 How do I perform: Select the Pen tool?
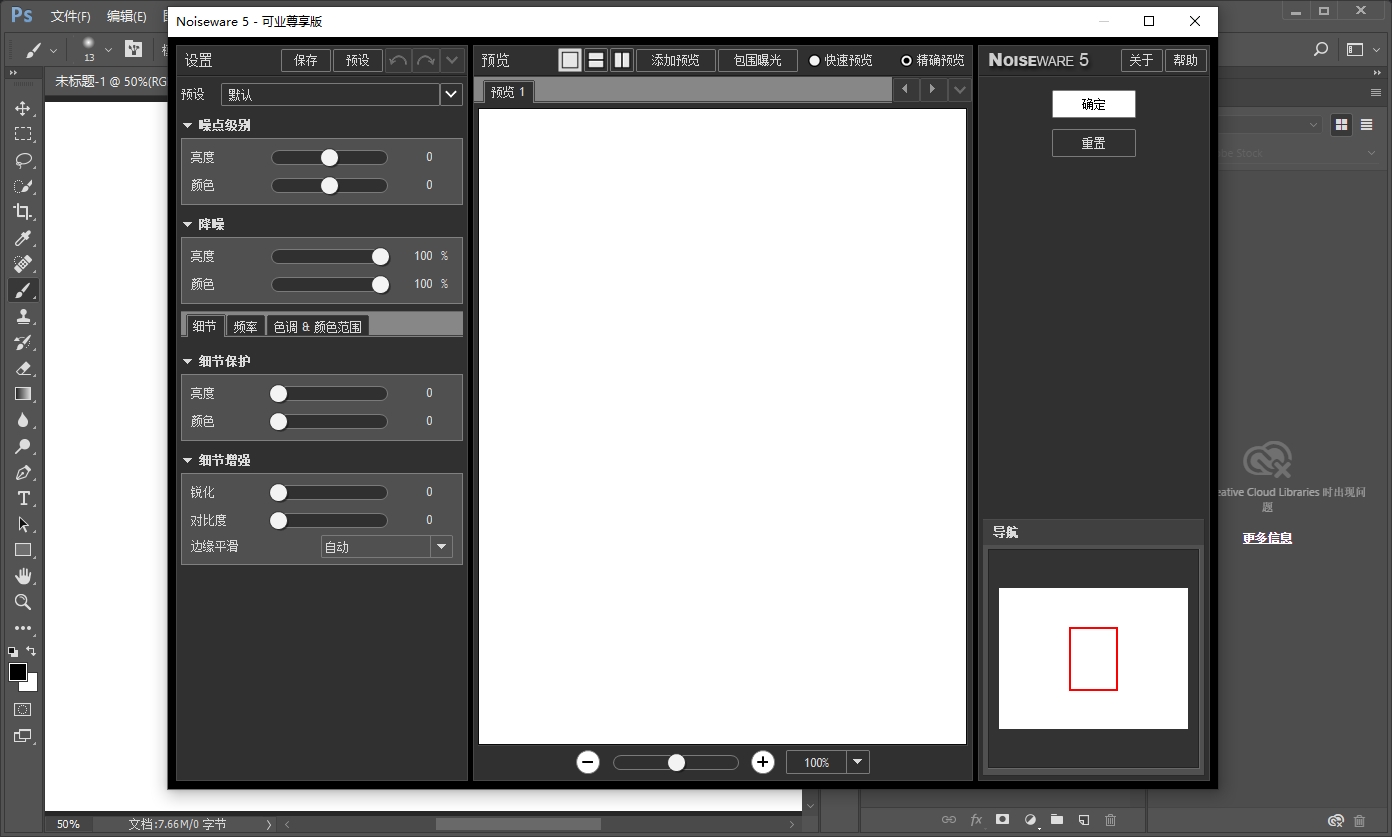[22, 472]
